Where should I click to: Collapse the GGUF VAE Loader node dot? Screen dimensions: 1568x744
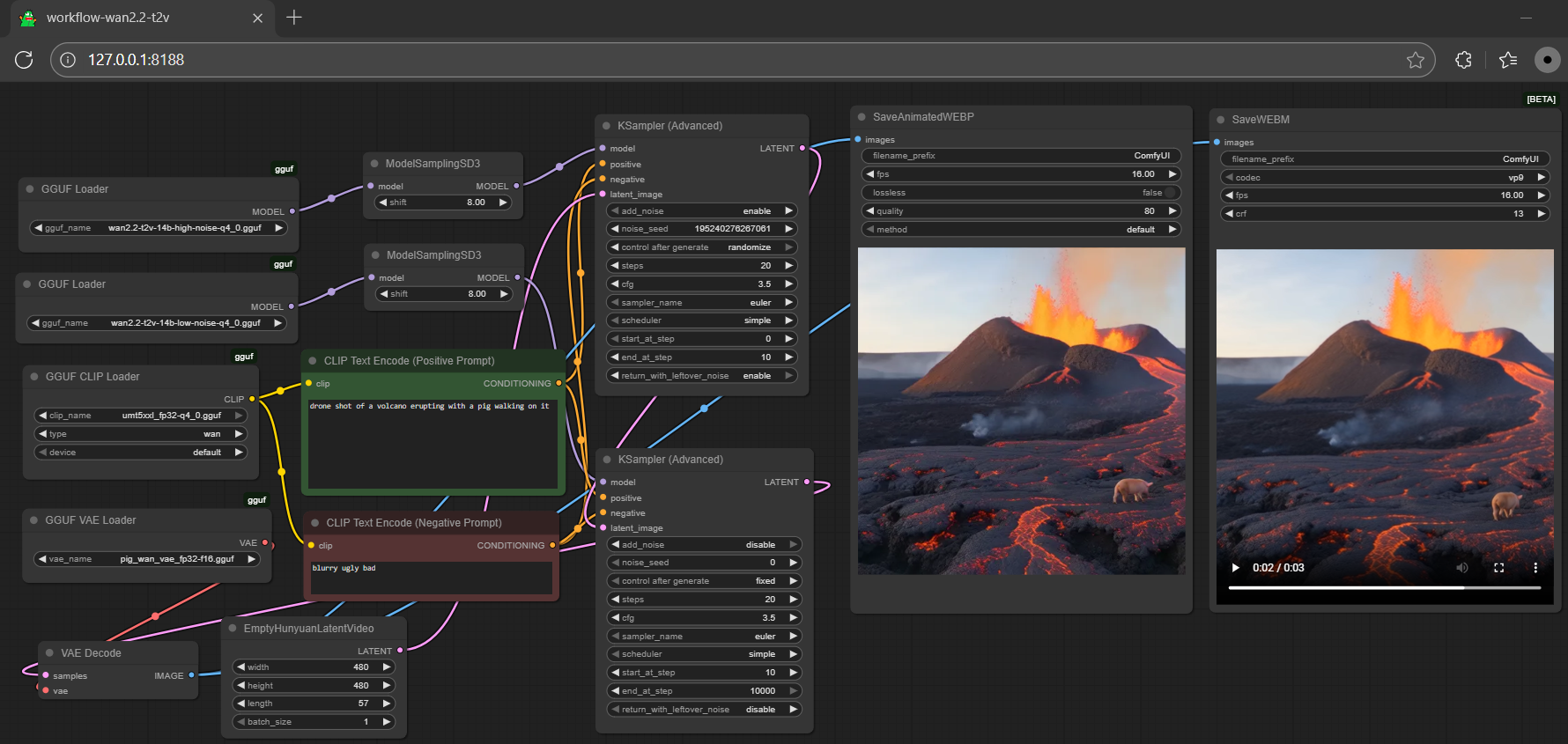(33, 520)
